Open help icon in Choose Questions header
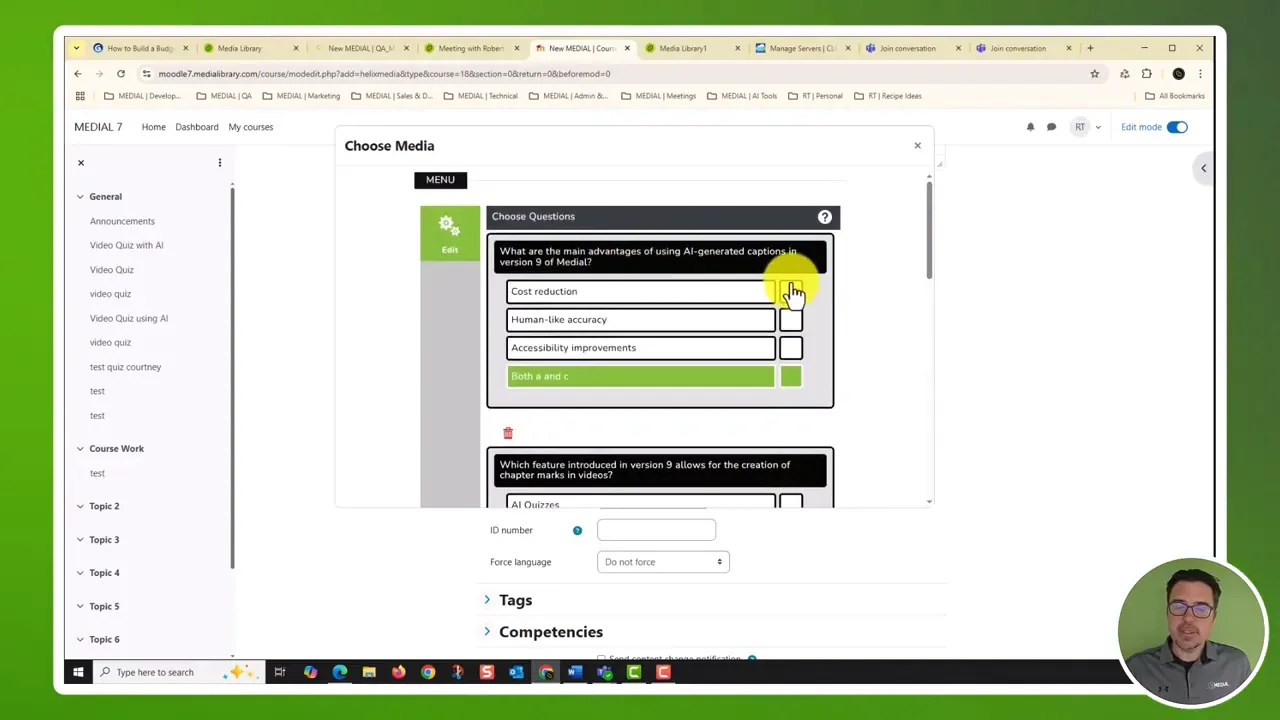1280x720 pixels. [x=825, y=217]
